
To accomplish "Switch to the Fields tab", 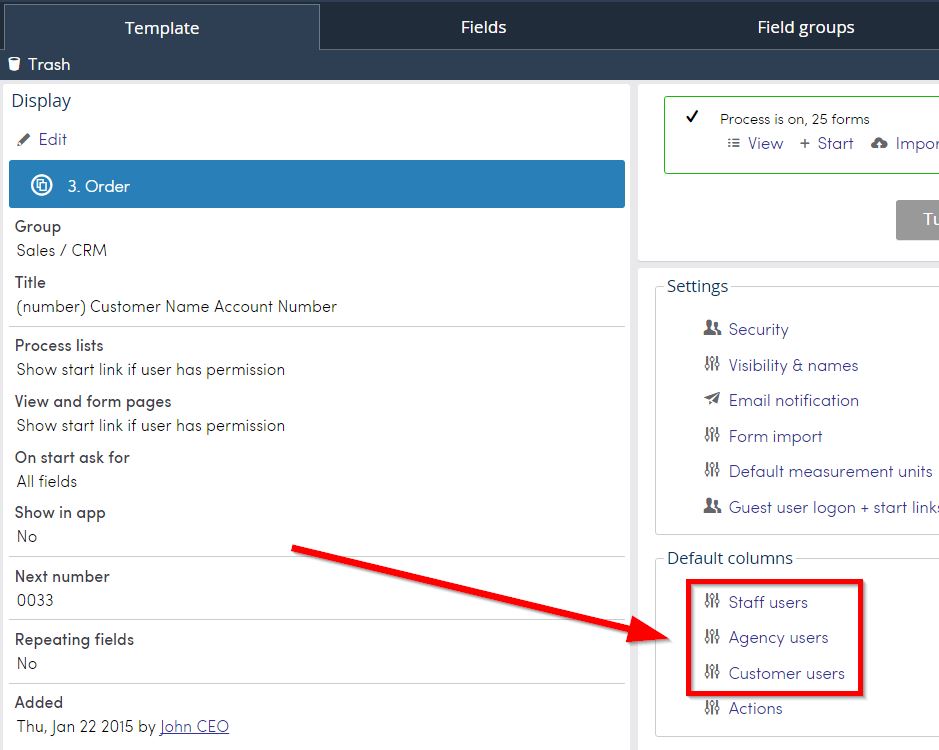I will pyautogui.click(x=483, y=27).
